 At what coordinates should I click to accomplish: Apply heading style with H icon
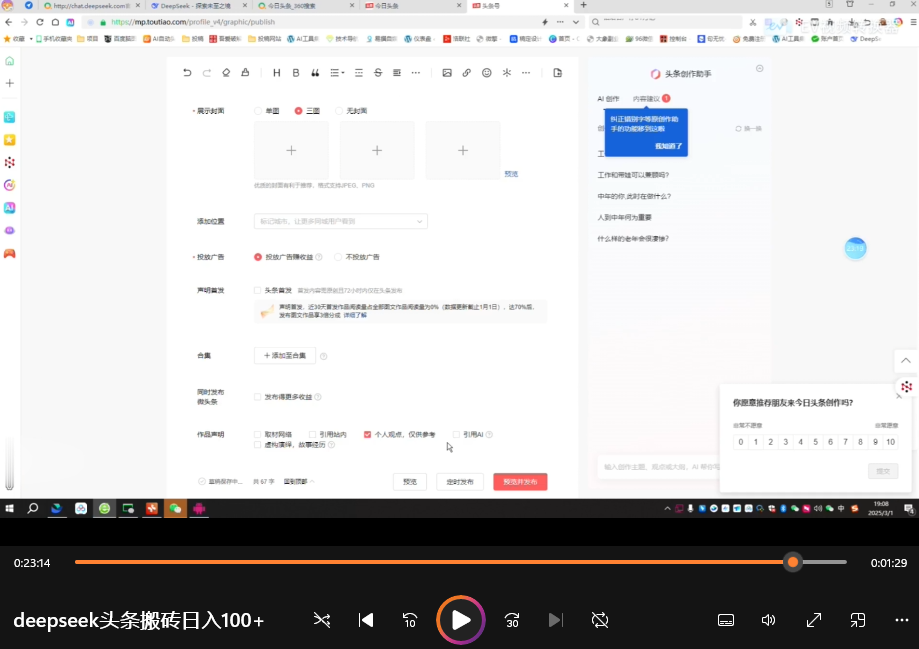coord(277,73)
